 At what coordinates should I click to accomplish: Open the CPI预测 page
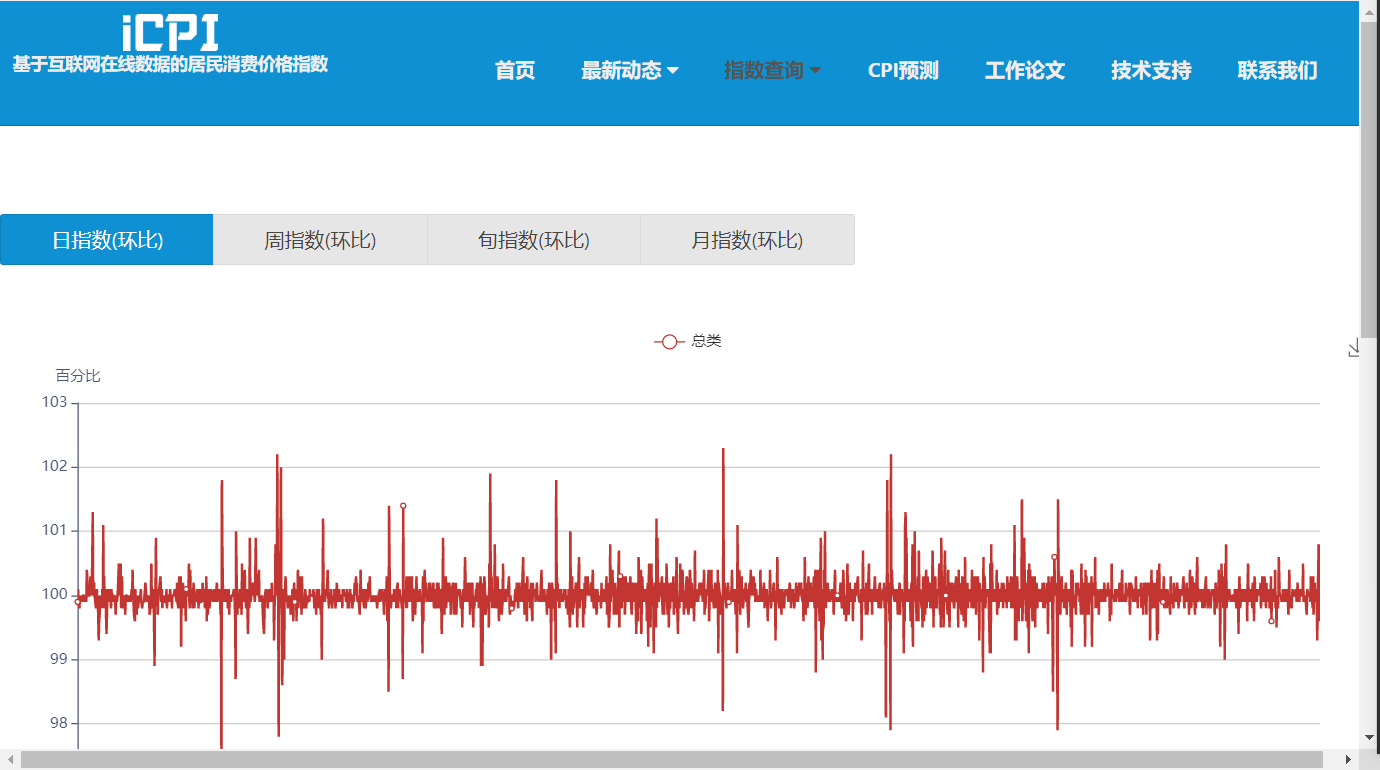pos(903,70)
